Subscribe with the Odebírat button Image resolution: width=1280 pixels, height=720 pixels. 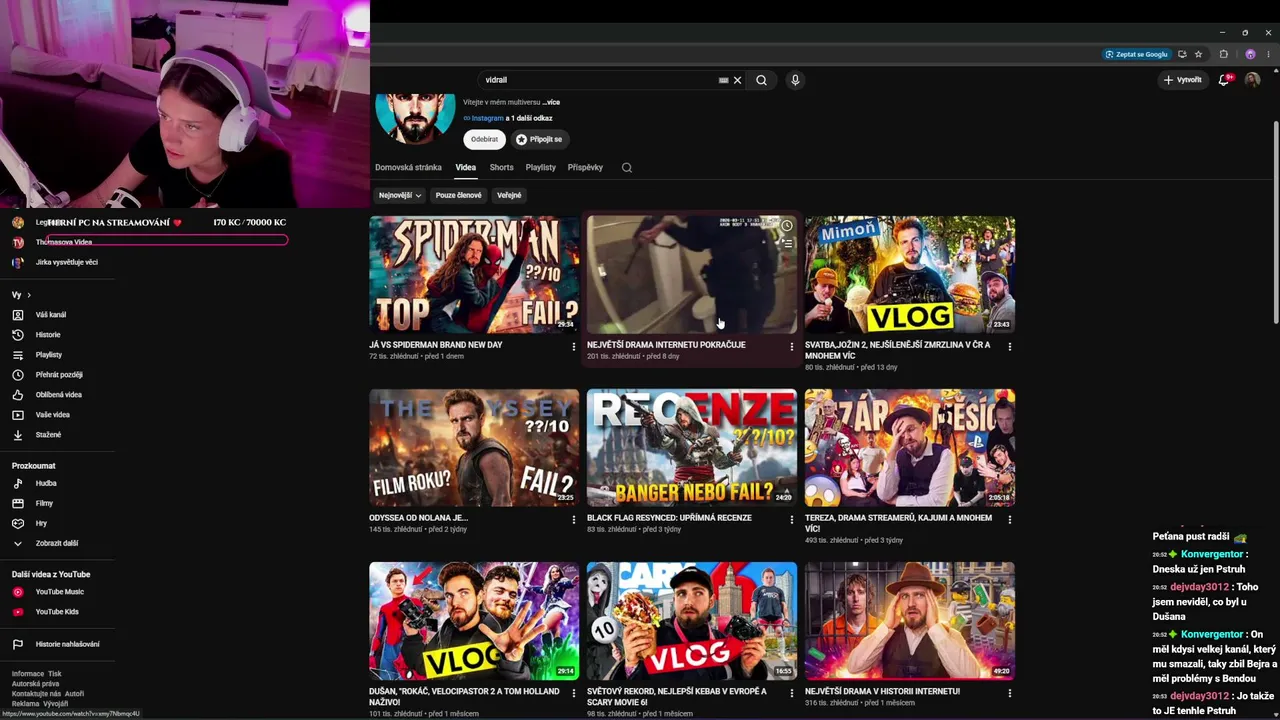tap(485, 140)
